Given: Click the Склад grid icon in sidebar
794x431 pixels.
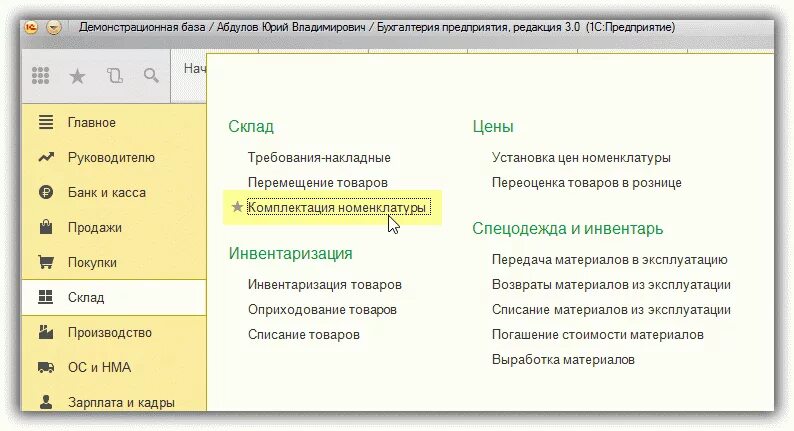Looking at the screenshot, I should (46, 297).
